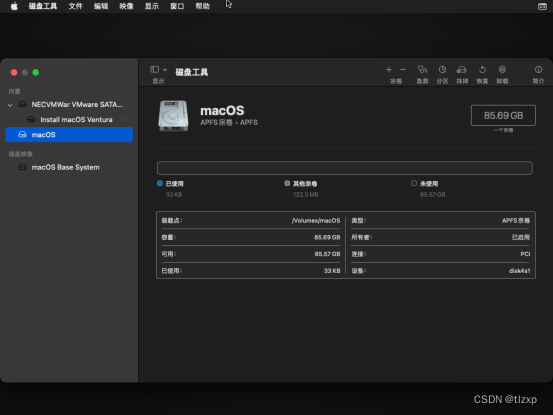The width and height of the screenshot is (553, 415).
Task: Click the 33 KB used value in table
Action: click(x=332, y=271)
